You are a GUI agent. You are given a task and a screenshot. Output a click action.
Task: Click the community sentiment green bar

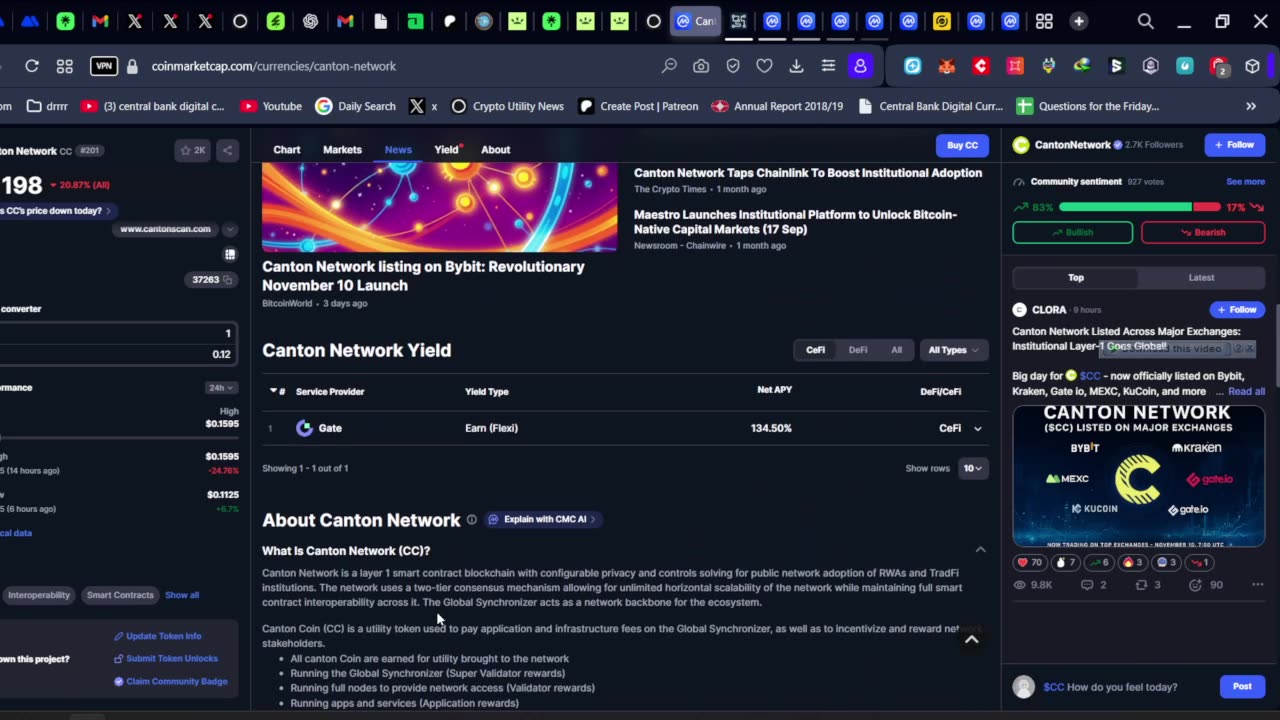coord(1125,207)
